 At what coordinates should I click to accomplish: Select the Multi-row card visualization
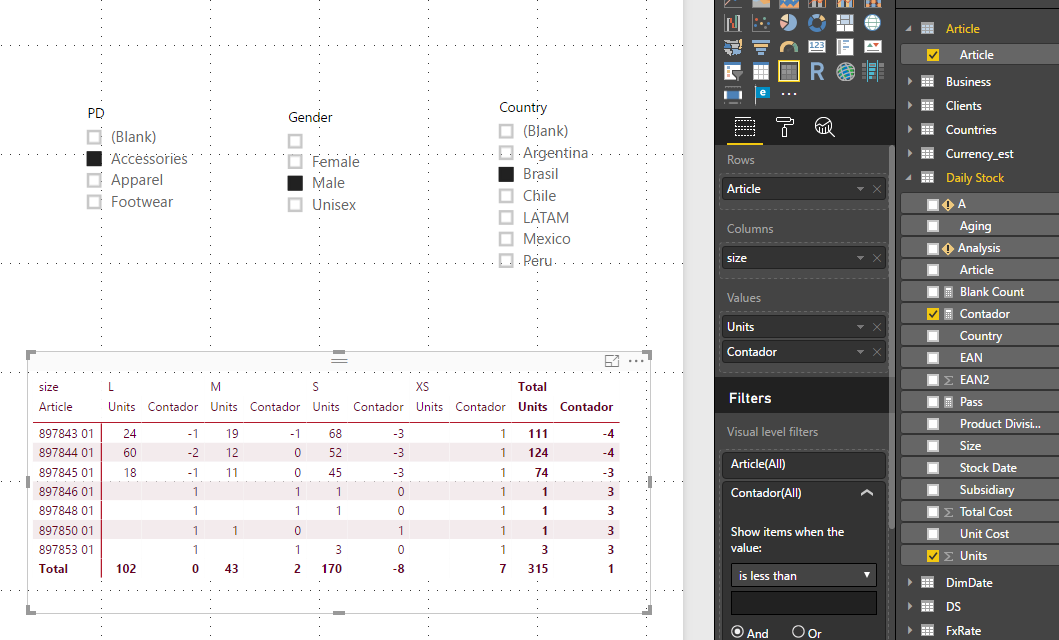tap(845, 47)
